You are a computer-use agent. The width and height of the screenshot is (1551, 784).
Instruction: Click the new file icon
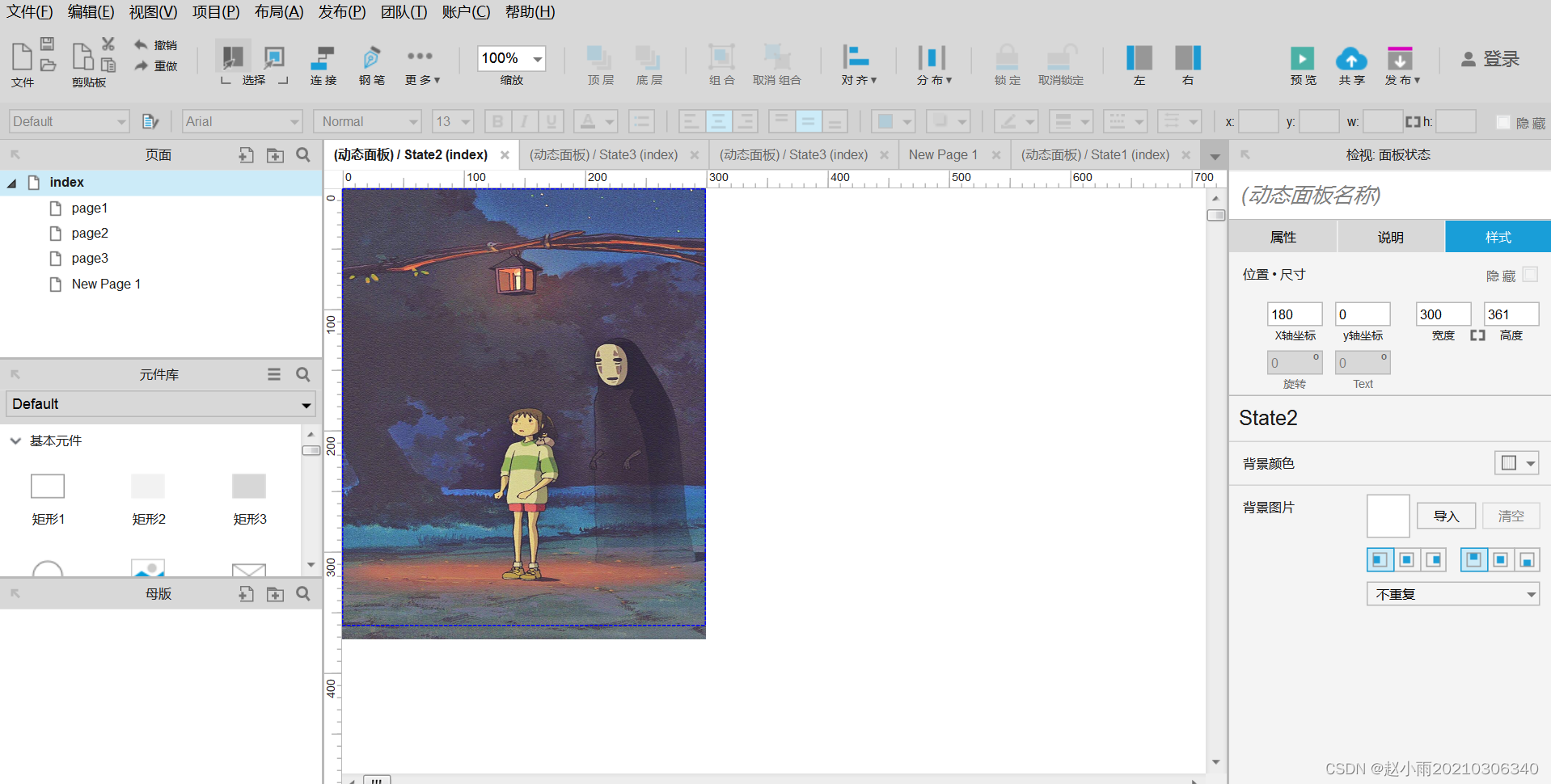22,57
